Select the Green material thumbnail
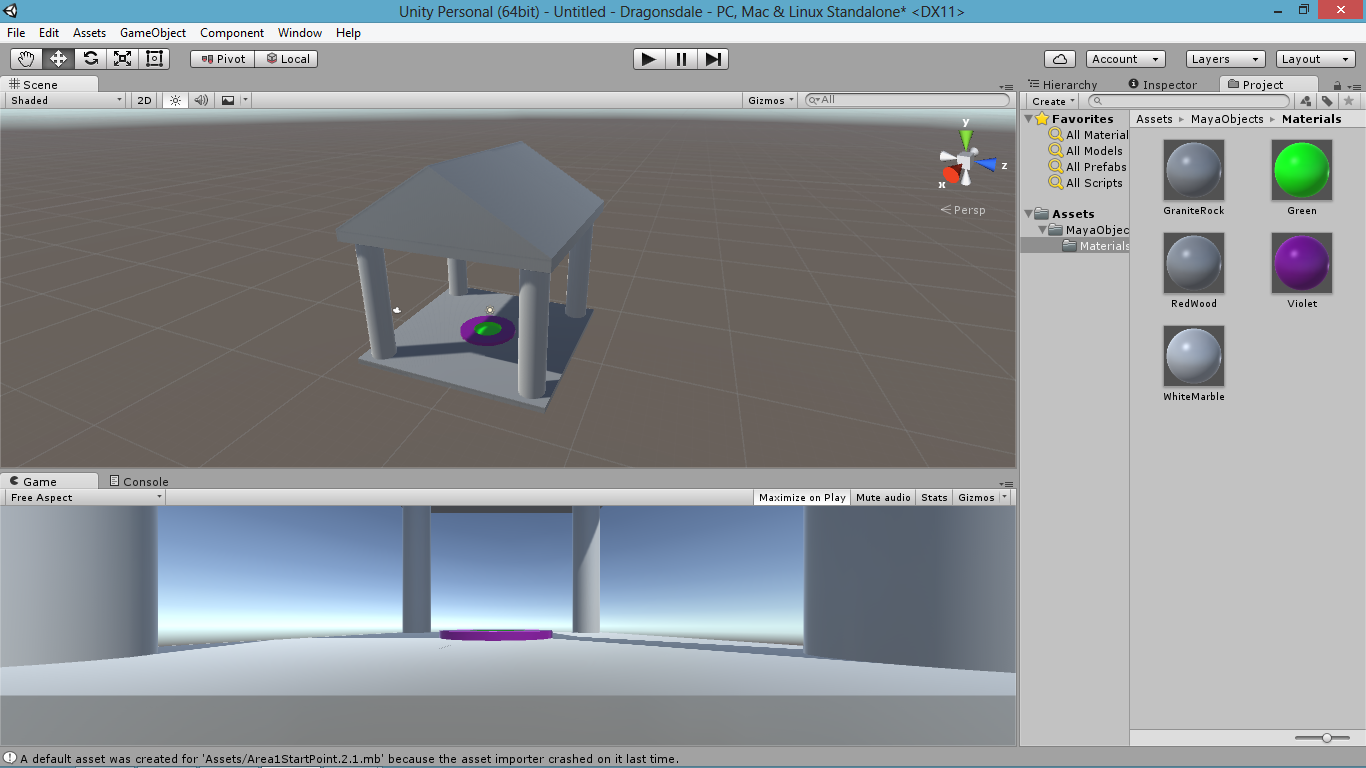Viewport: 1366px width, 768px height. coord(1302,170)
